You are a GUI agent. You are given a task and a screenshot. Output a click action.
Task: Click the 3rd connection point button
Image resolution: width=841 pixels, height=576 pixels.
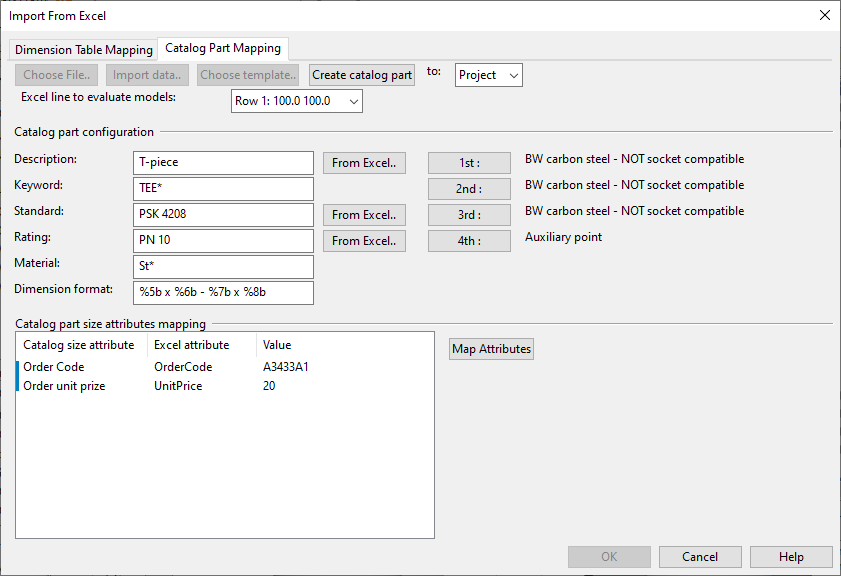(469, 215)
